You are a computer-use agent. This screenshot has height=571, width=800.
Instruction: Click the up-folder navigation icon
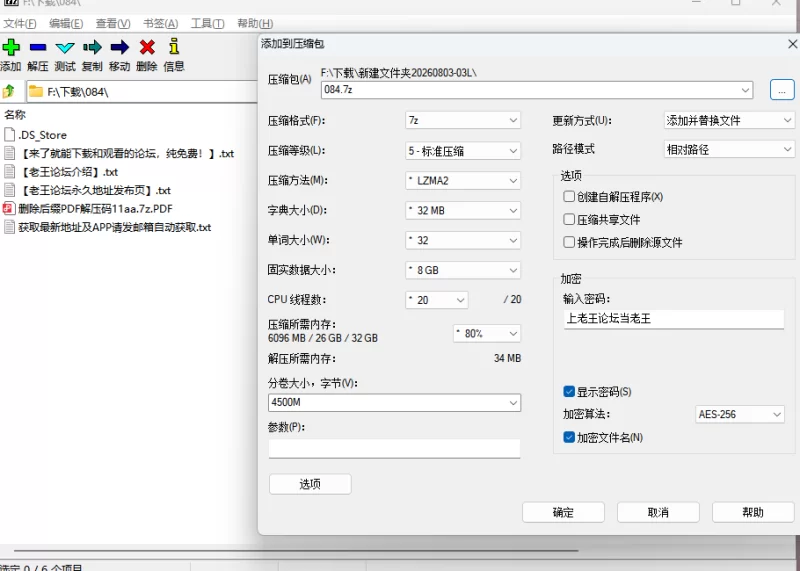9,92
